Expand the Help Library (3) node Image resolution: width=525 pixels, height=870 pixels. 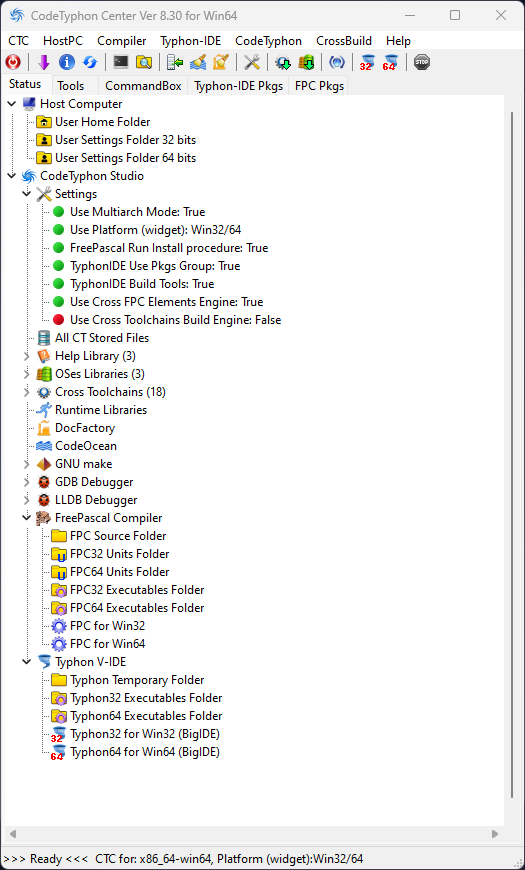(x=27, y=356)
